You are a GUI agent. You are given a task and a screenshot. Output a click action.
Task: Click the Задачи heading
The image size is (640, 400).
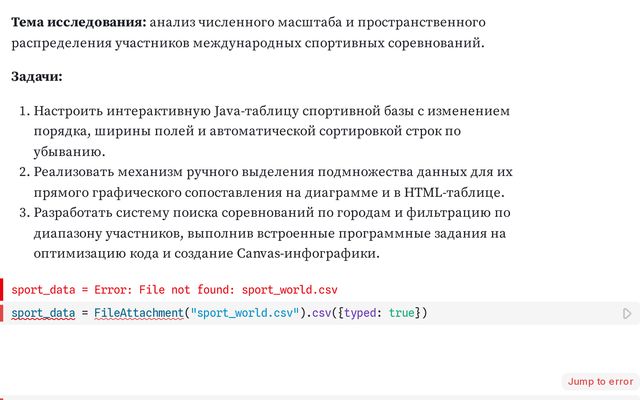(x=37, y=76)
